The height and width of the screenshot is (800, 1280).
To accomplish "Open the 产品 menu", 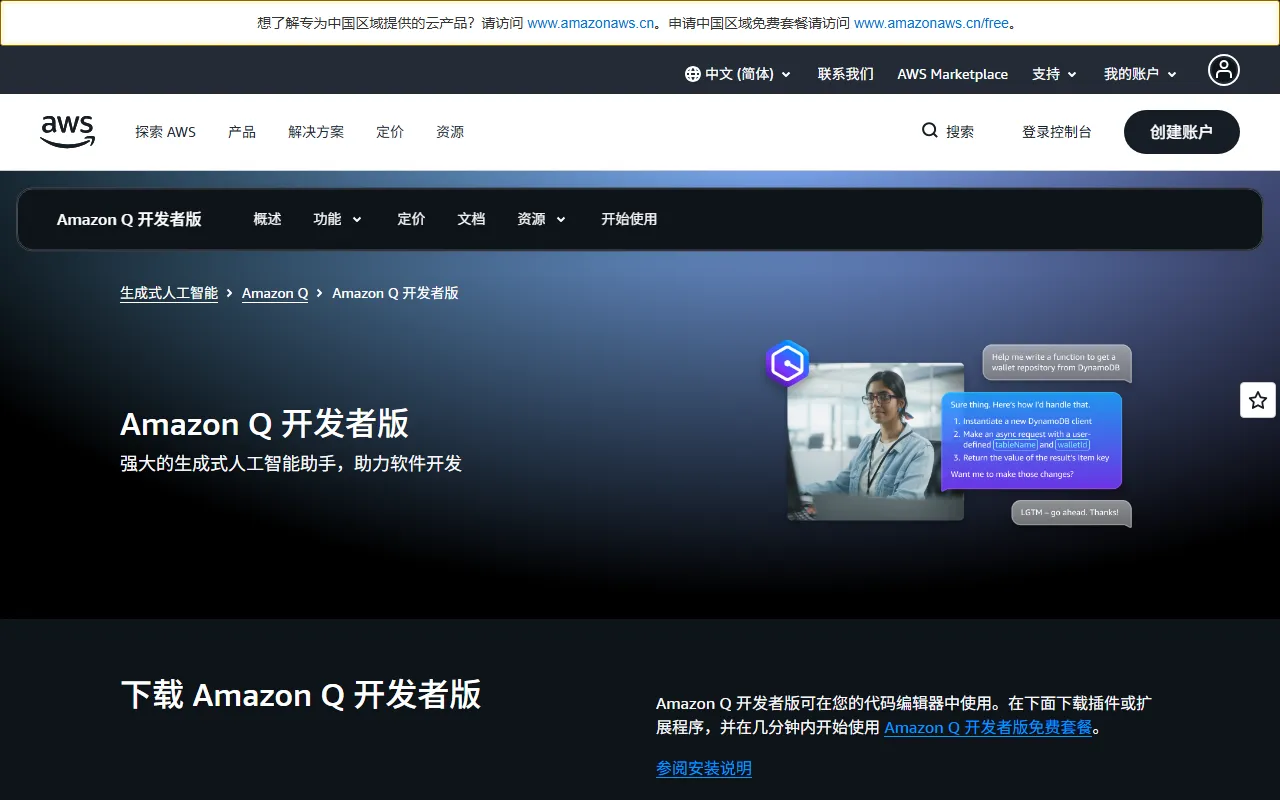I will (x=241, y=131).
